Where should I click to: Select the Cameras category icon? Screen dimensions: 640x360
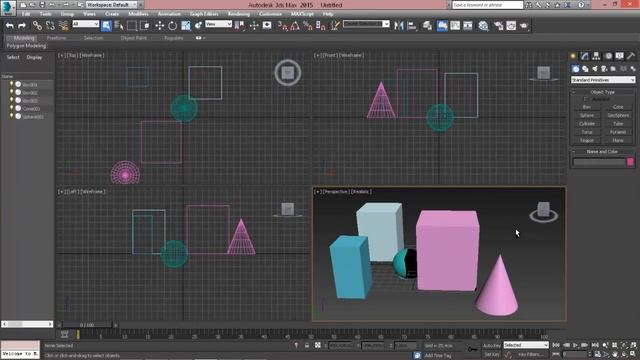point(604,69)
